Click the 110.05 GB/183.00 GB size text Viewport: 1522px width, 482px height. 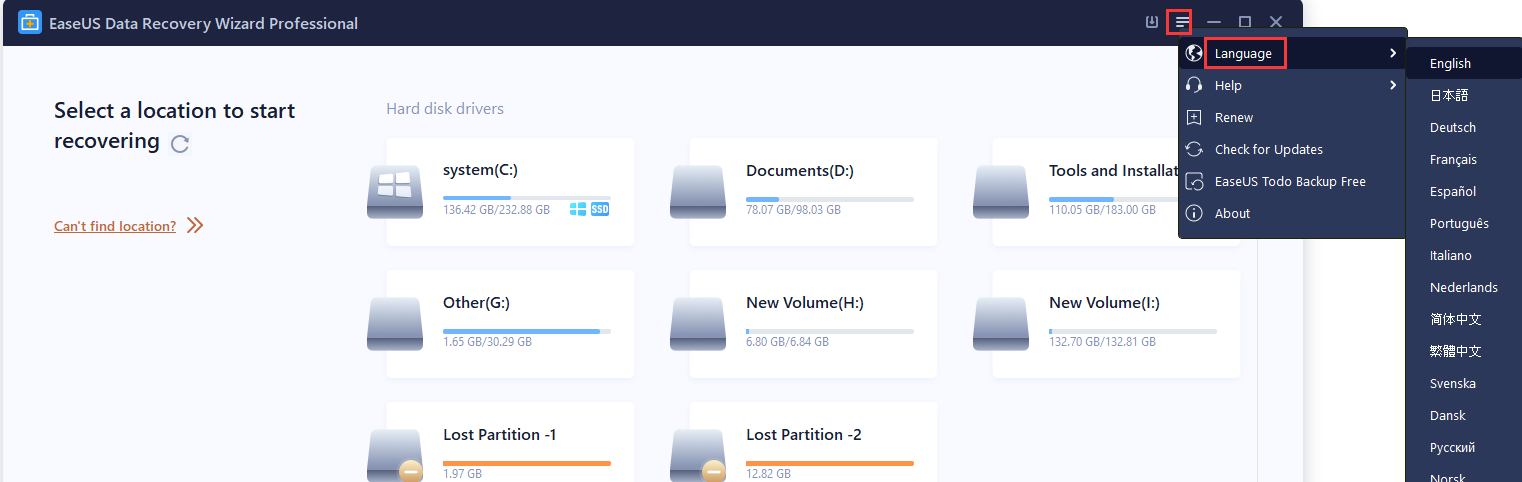point(1102,210)
